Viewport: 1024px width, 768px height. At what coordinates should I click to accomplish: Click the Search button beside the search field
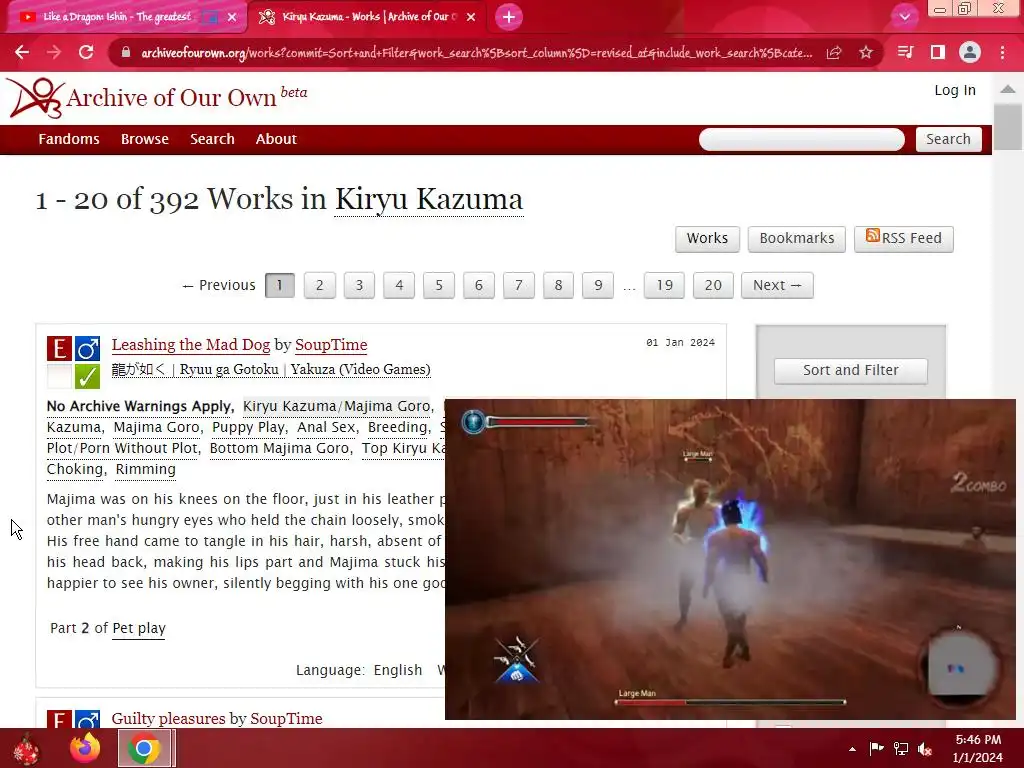pyautogui.click(x=948, y=139)
